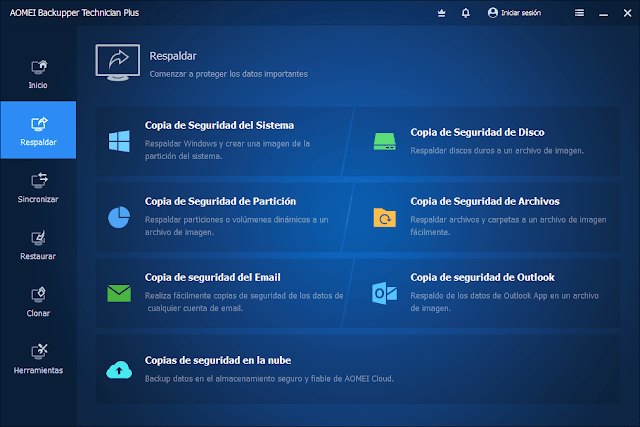This screenshot has width=640, height=427.
Task: Click the crown upgrade icon in title bar
Action: [x=442, y=13]
